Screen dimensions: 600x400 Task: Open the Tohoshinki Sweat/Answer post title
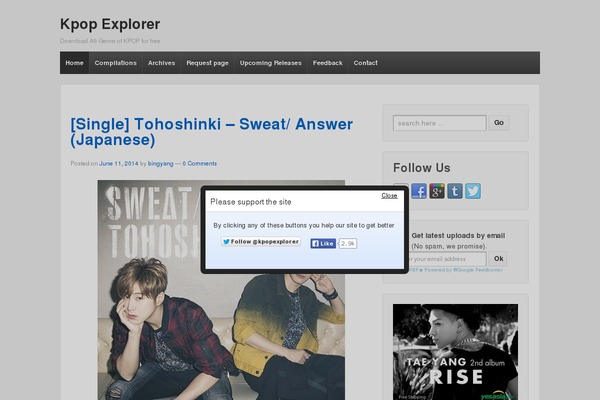click(211, 132)
